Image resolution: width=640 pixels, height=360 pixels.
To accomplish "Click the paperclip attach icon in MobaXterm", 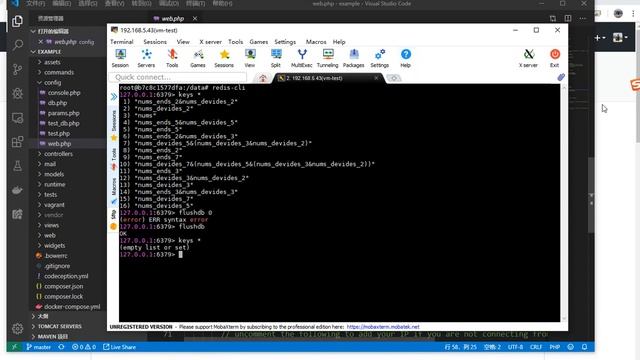I will [561, 77].
